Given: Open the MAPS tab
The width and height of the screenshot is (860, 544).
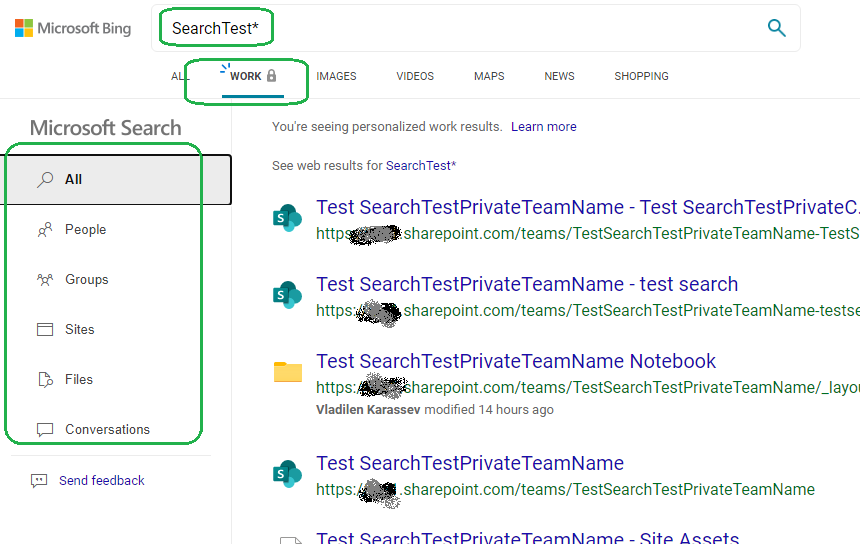Looking at the screenshot, I should point(489,76).
